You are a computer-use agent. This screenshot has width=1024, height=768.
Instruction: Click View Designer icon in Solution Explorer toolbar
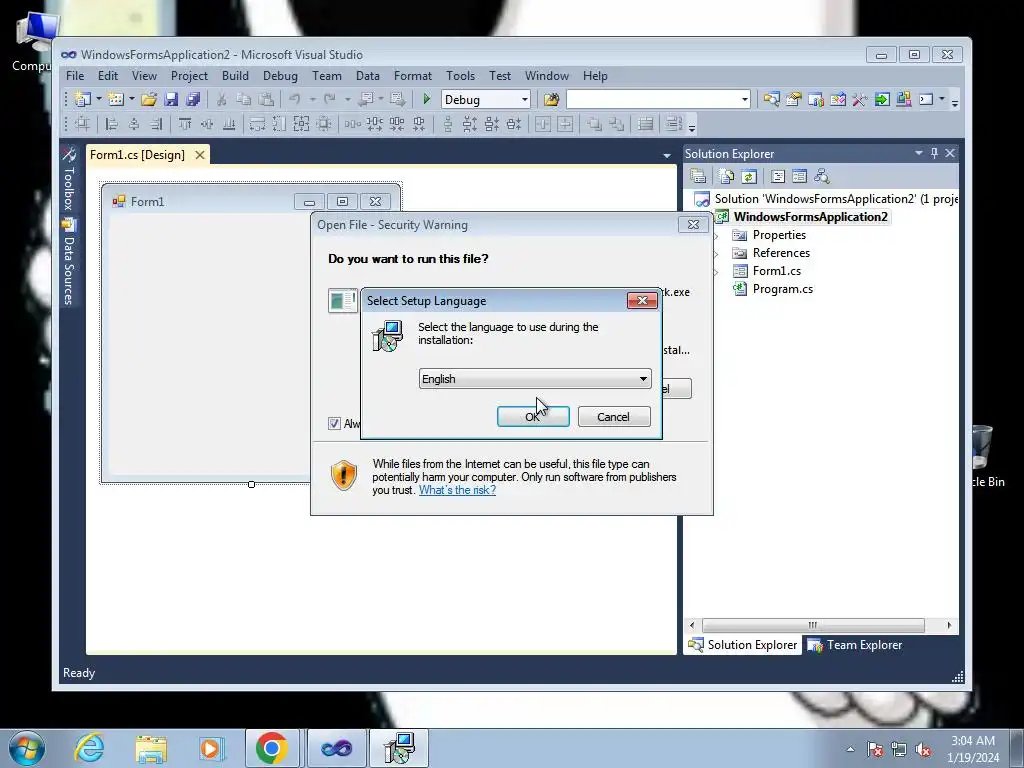click(799, 176)
